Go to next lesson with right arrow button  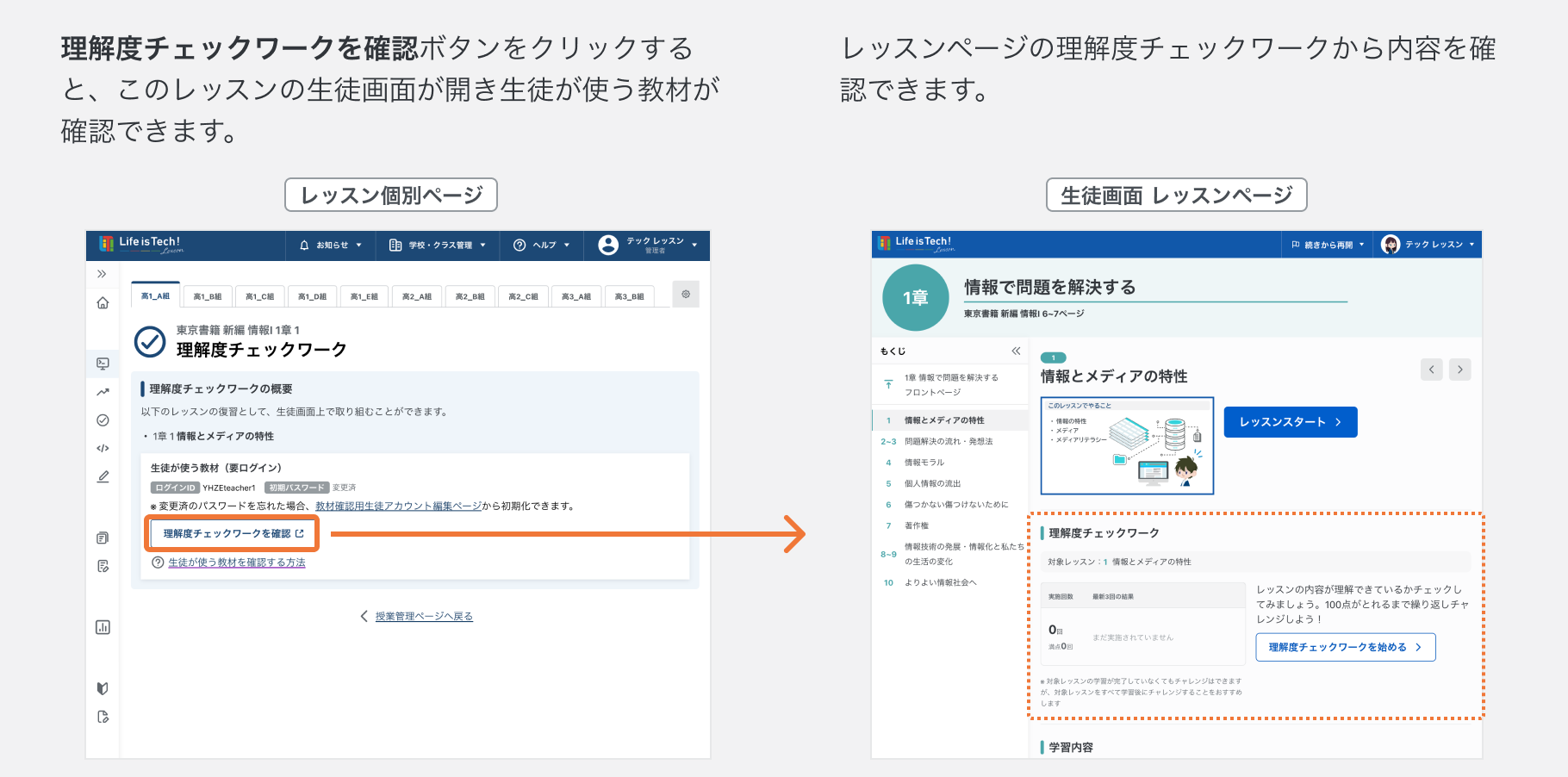tap(1459, 370)
